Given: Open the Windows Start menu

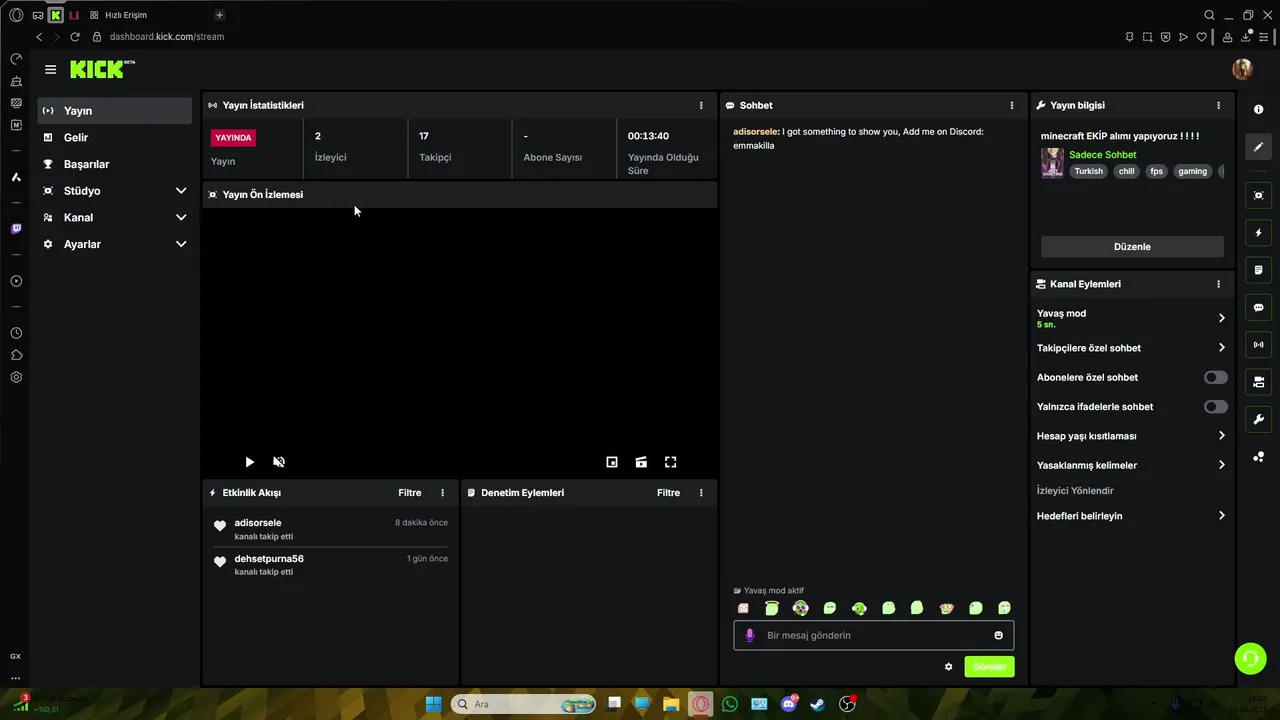Looking at the screenshot, I should [433, 704].
